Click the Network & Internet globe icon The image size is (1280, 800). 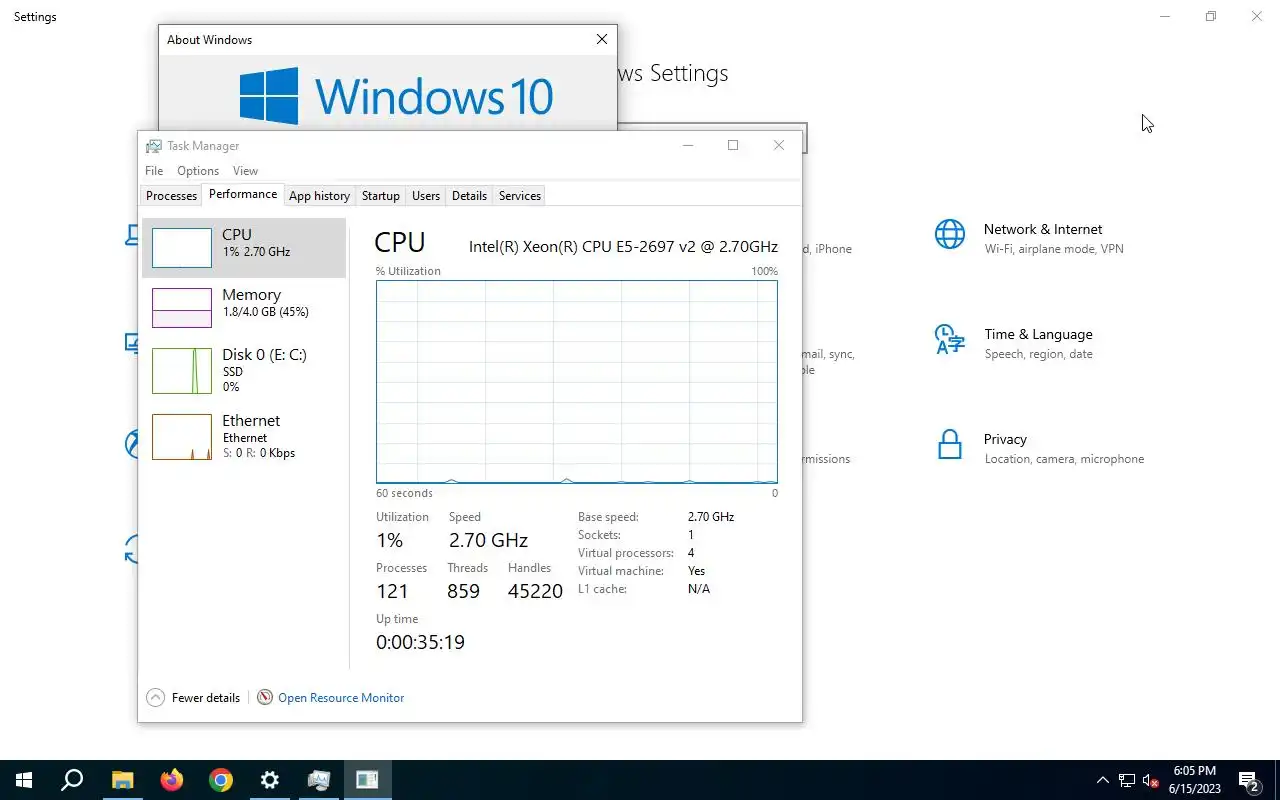(x=950, y=235)
